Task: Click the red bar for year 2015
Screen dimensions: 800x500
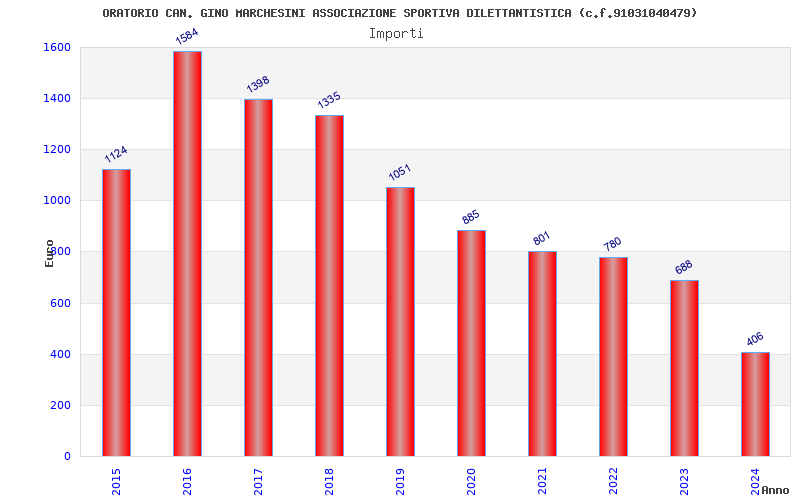Action: tap(116, 313)
